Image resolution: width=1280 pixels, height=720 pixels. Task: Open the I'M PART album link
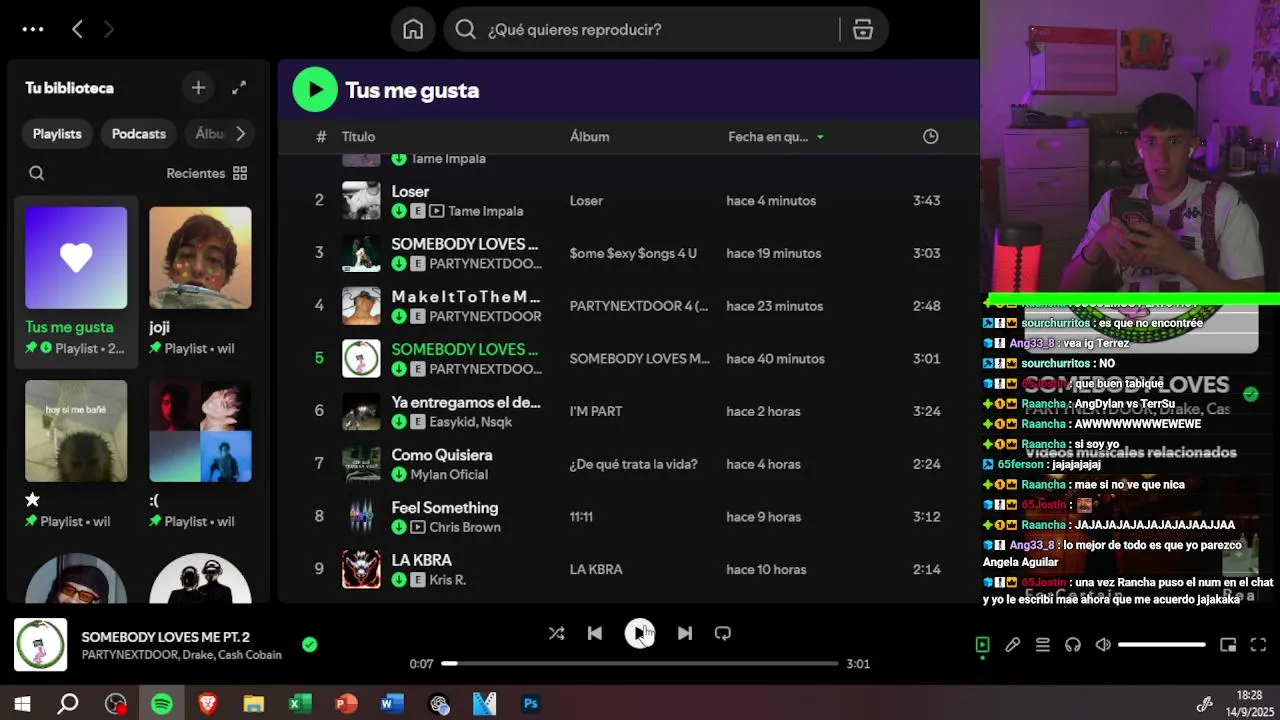pos(596,411)
